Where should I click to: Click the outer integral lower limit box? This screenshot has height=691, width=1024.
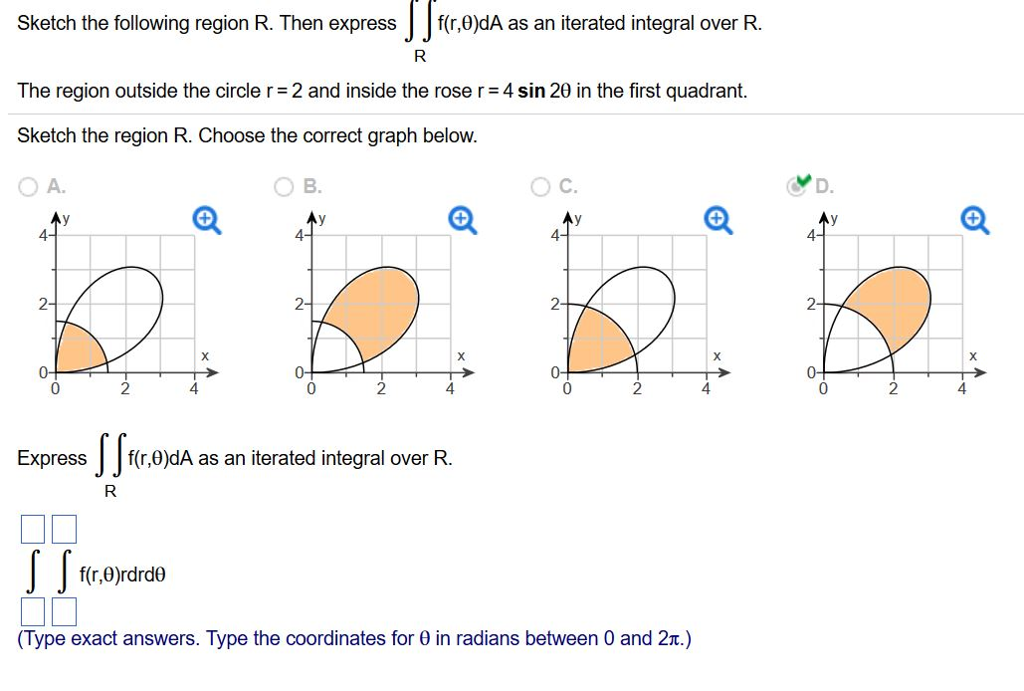32,611
